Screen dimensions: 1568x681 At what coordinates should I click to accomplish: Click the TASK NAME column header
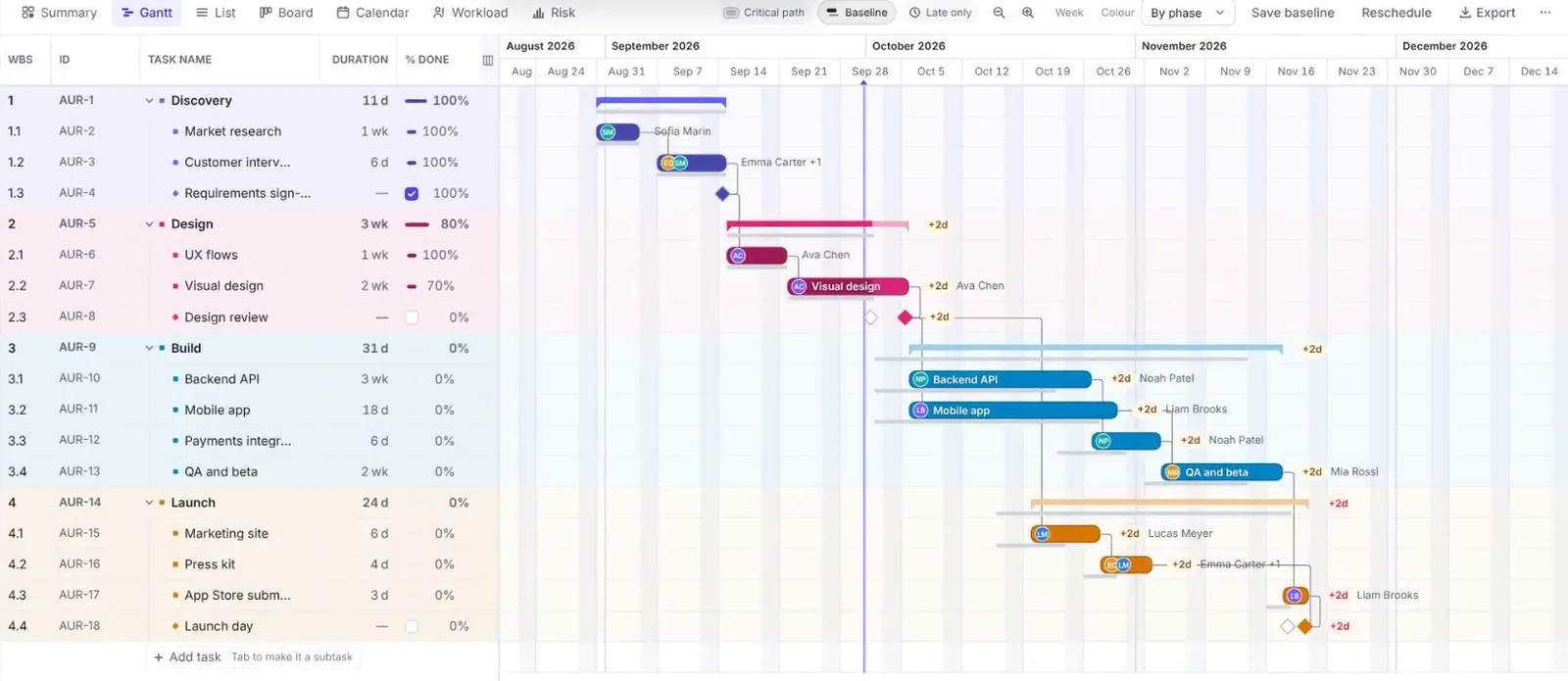click(x=179, y=60)
